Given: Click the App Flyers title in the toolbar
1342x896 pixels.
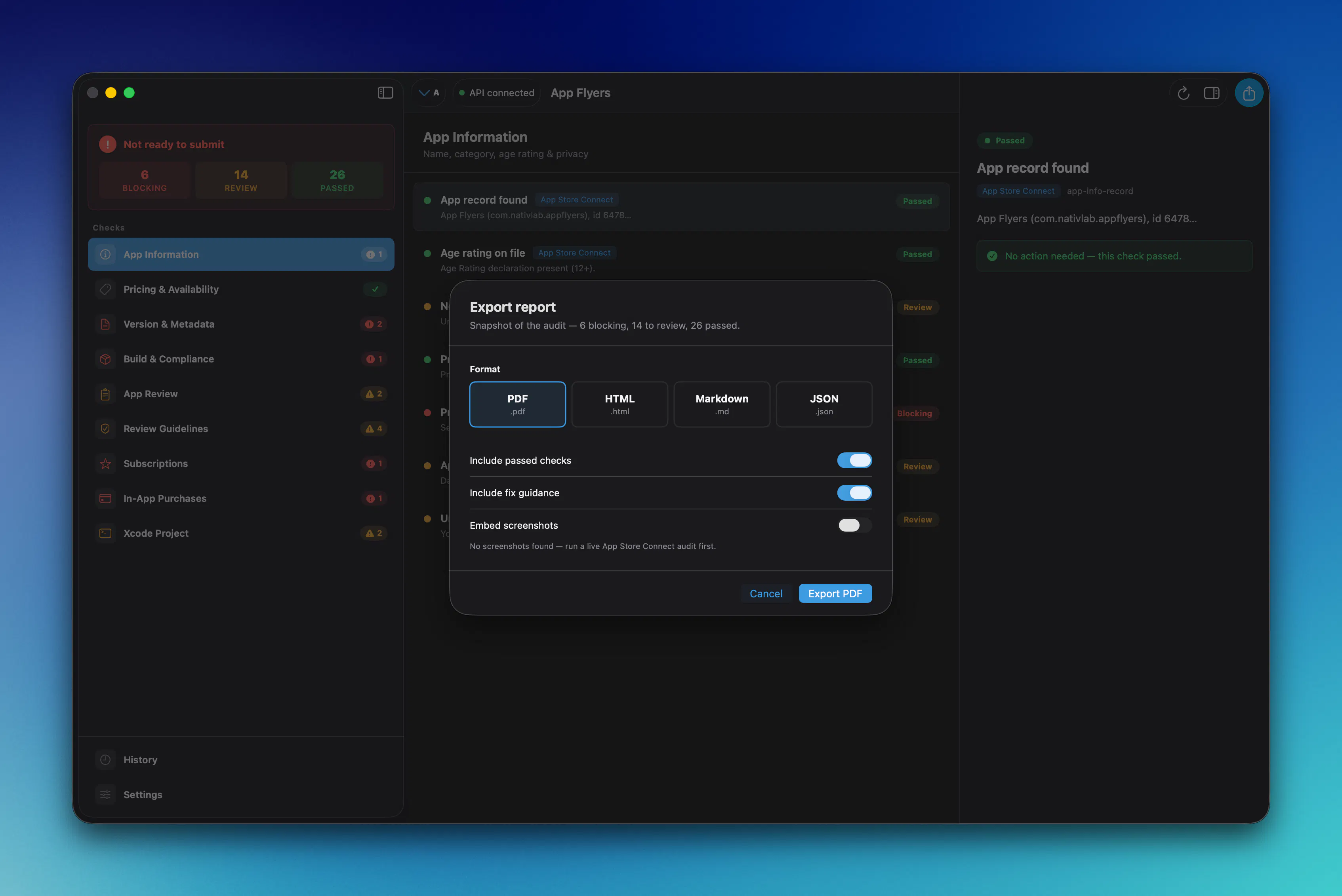Looking at the screenshot, I should tap(580, 93).
